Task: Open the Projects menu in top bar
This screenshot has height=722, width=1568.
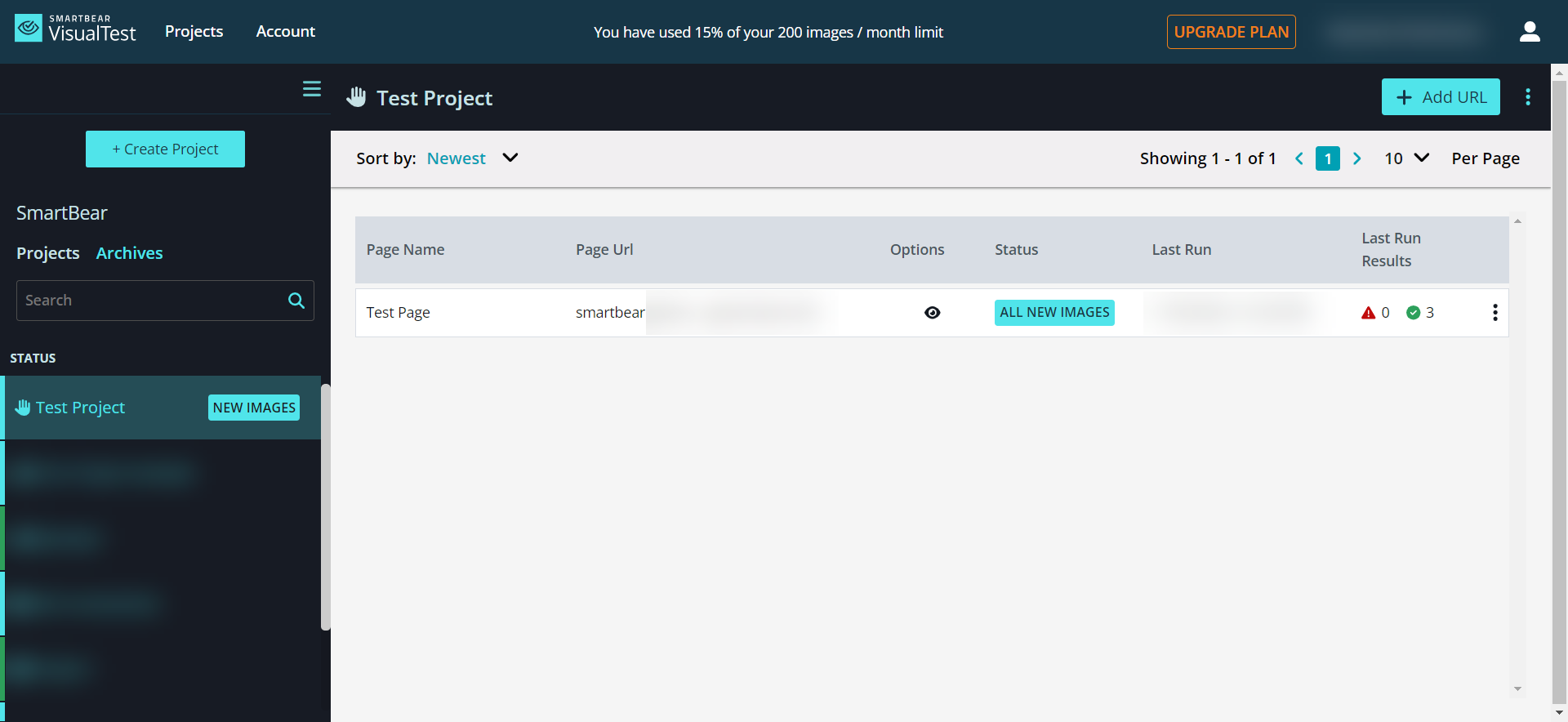Action: pyautogui.click(x=194, y=31)
